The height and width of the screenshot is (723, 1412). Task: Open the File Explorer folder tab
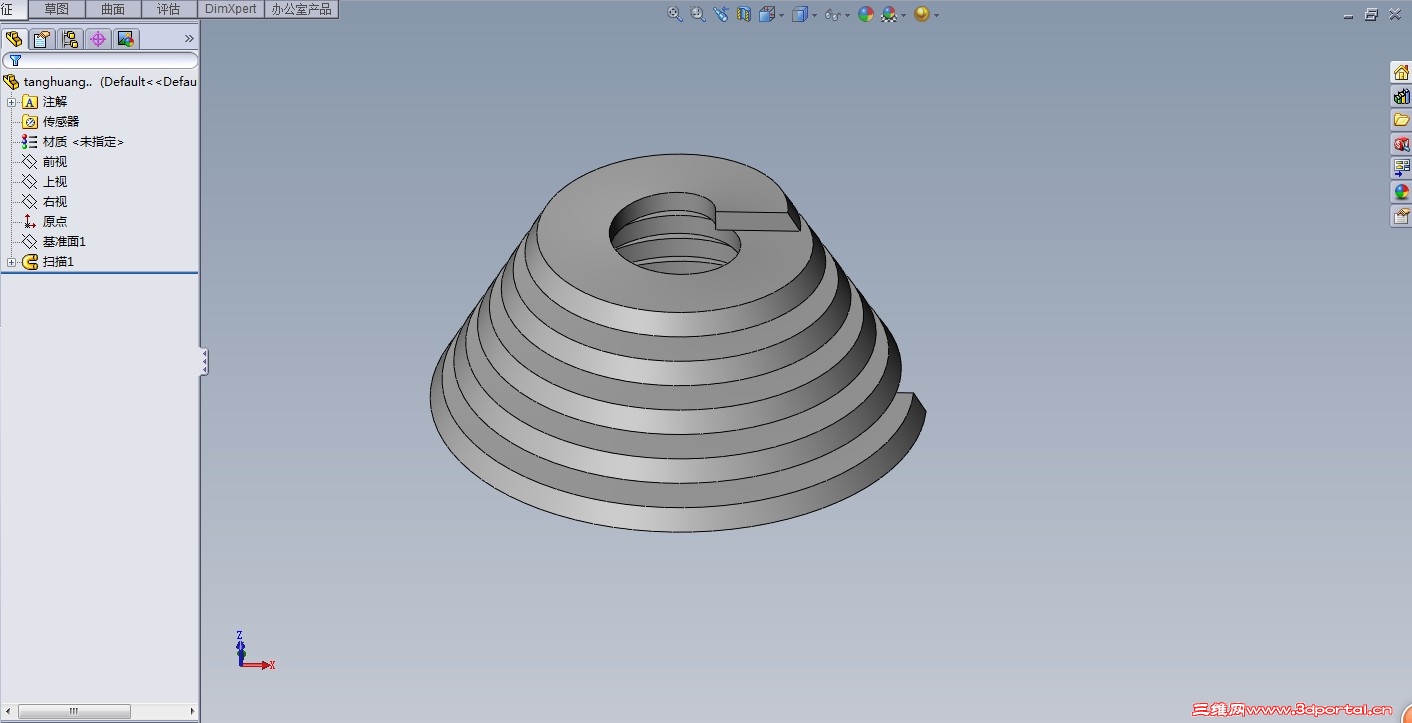coord(1401,120)
